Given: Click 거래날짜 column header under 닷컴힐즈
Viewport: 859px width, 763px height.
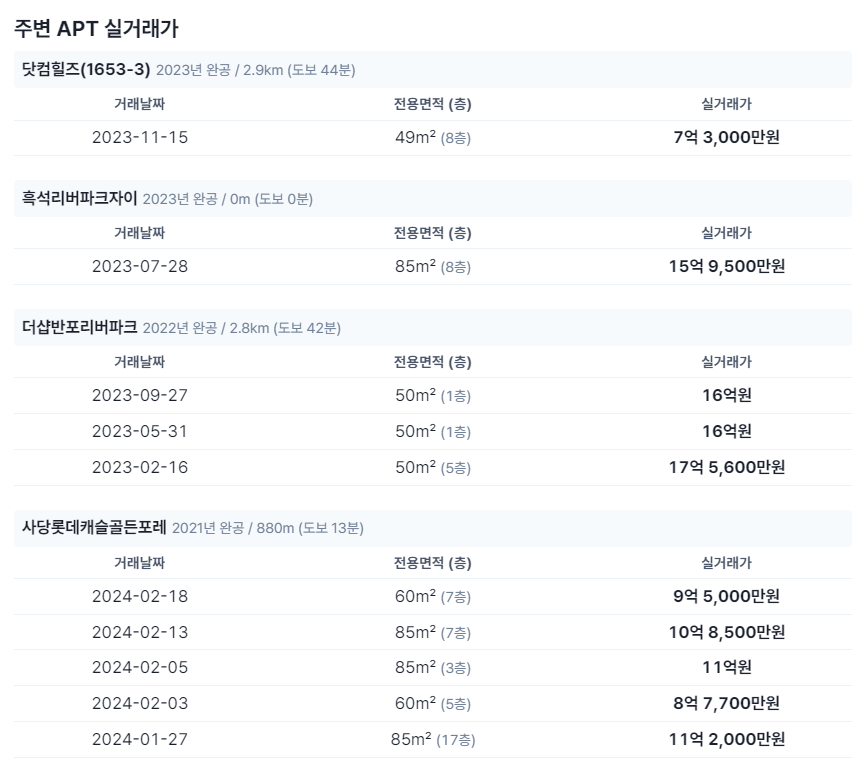Looking at the screenshot, I should [139, 104].
